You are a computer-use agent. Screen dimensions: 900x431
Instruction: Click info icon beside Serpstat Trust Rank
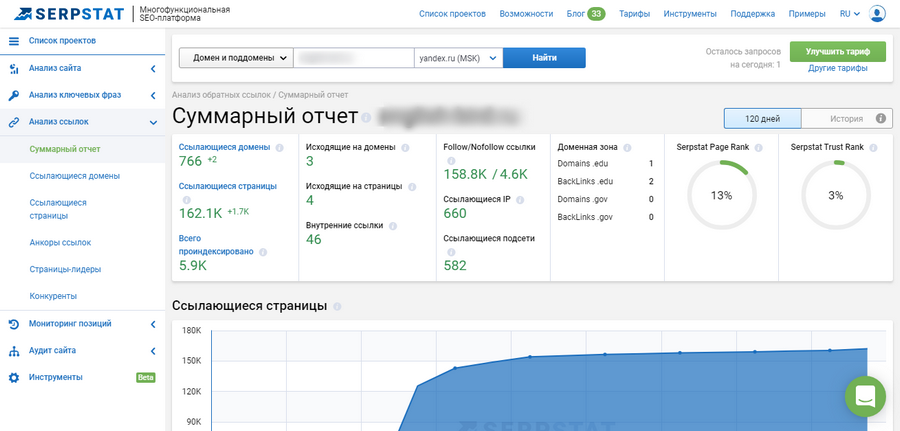(x=874, y=147)
